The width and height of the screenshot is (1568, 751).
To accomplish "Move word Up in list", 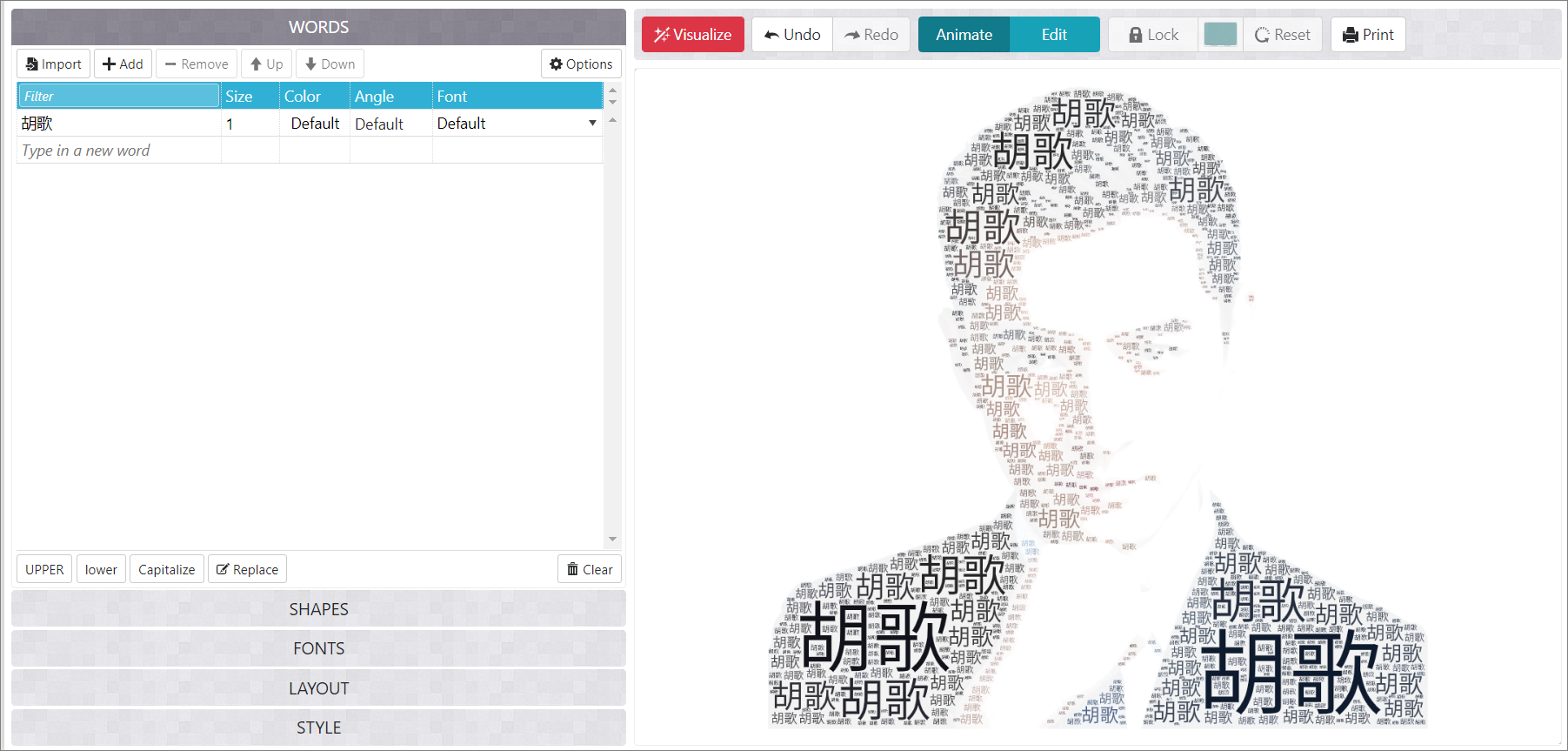I will [x=267, y=64].
